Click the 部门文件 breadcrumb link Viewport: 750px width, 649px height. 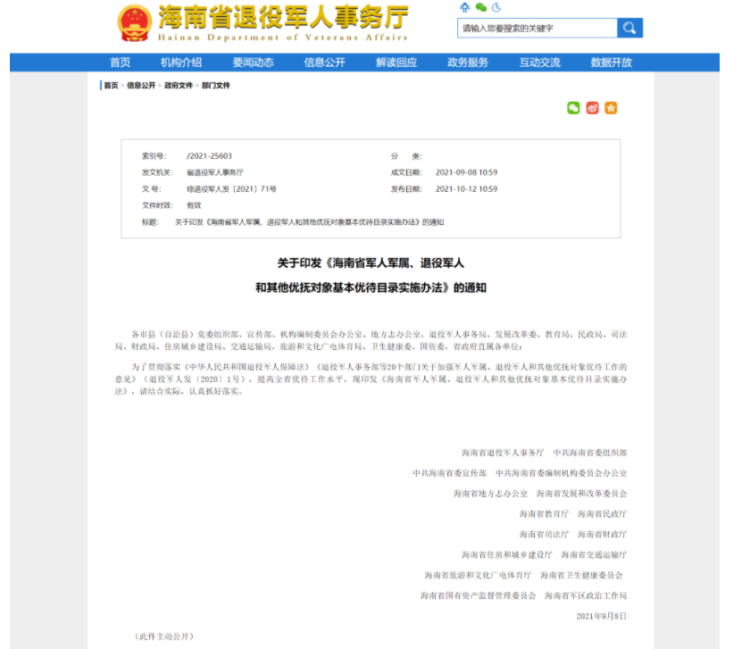pyautogui.click(x=216, y=86)
